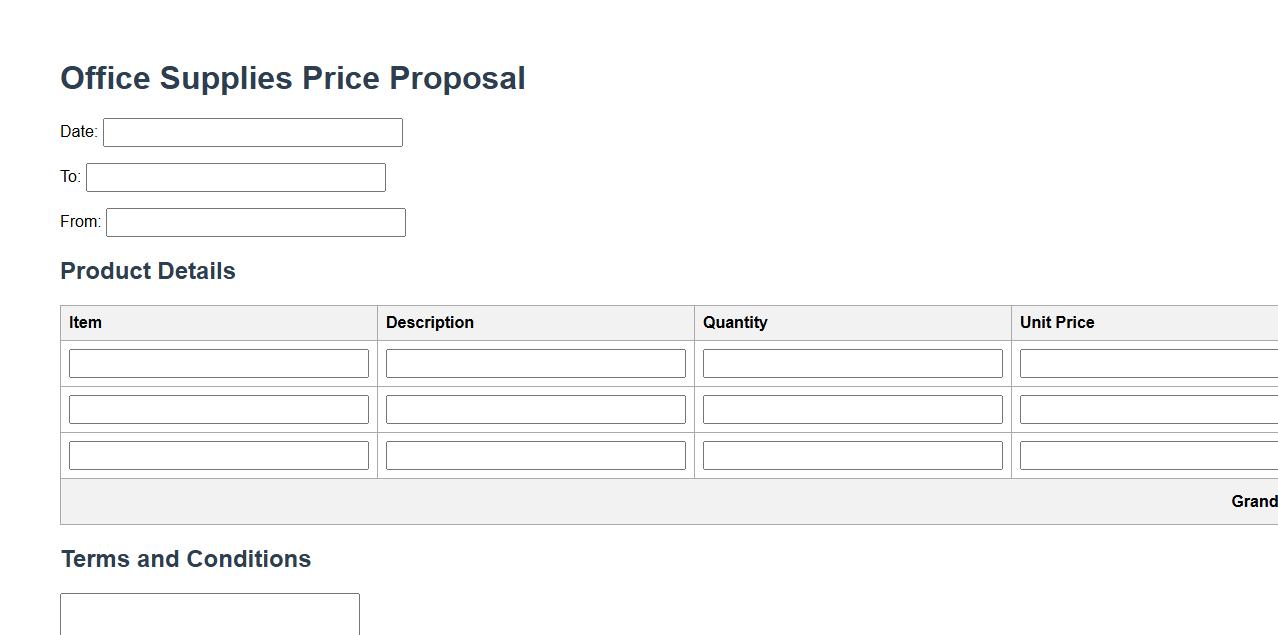Focus the second row Item field
This screenshot has height=635, width=1278.
(218, 409)
